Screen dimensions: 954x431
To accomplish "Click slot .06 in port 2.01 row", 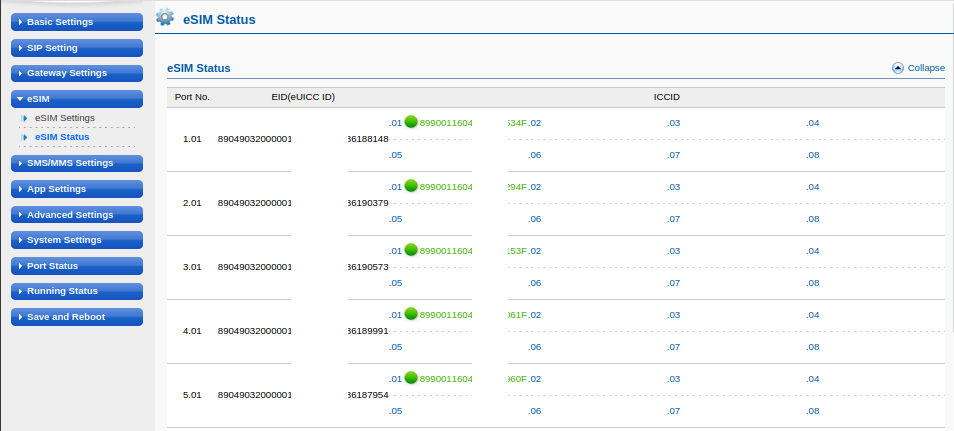I will [535, 219].
